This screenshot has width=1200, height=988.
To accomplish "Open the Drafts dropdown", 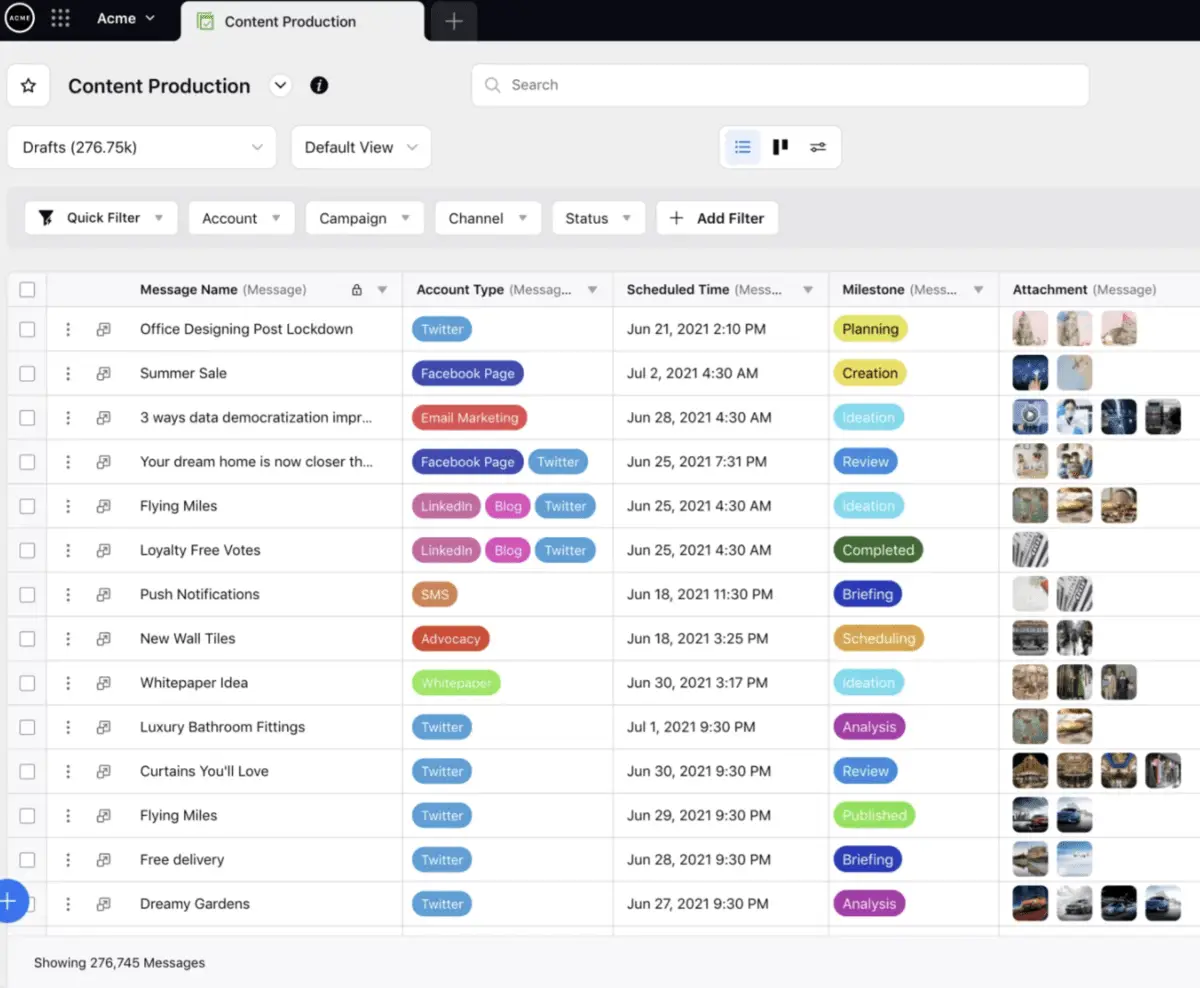I will (141, 146).
